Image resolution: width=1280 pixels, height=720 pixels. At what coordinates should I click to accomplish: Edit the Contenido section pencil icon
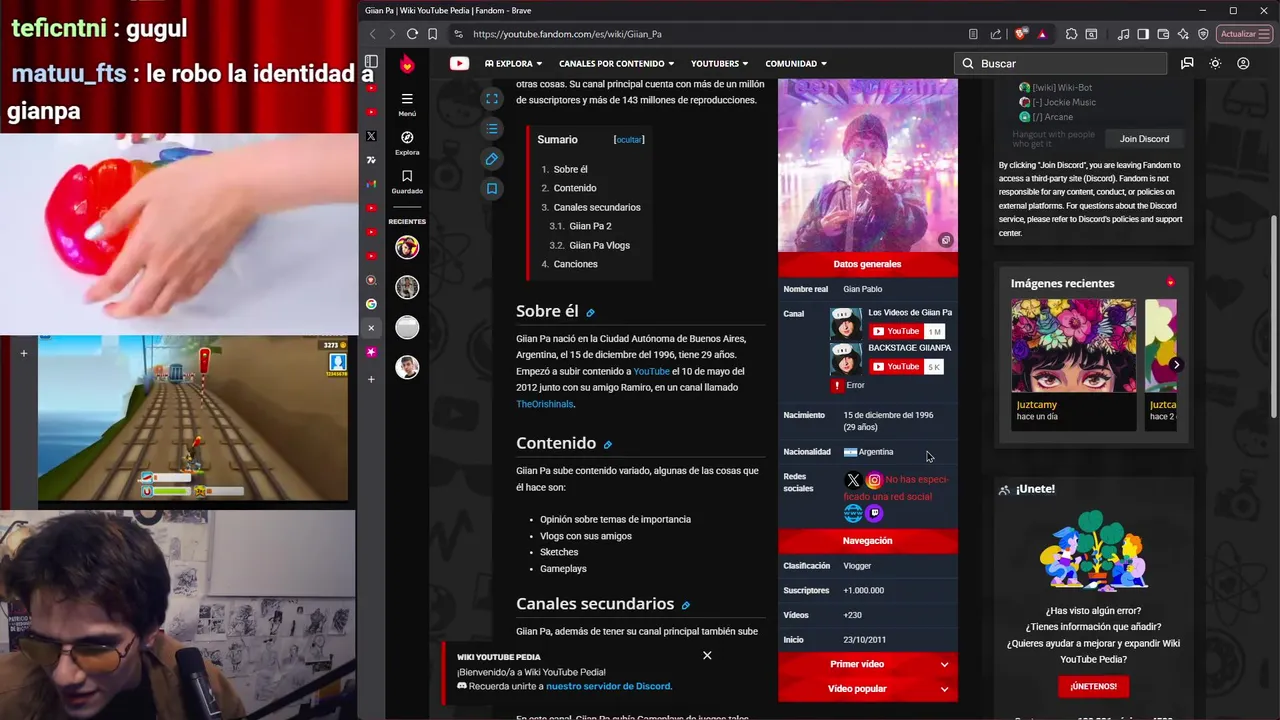[607, 444]
